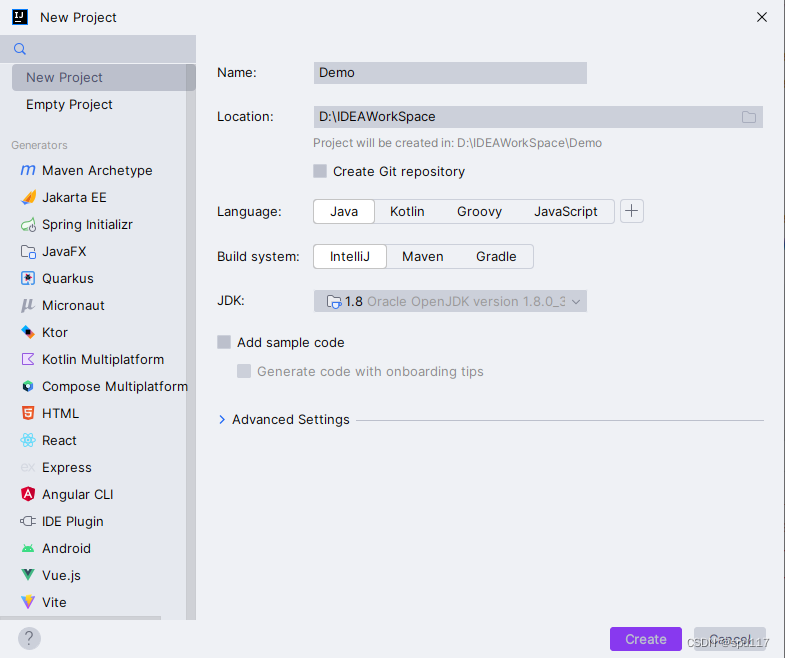
Task: Select Spring Initializr generator label
Action: [87, 224]
